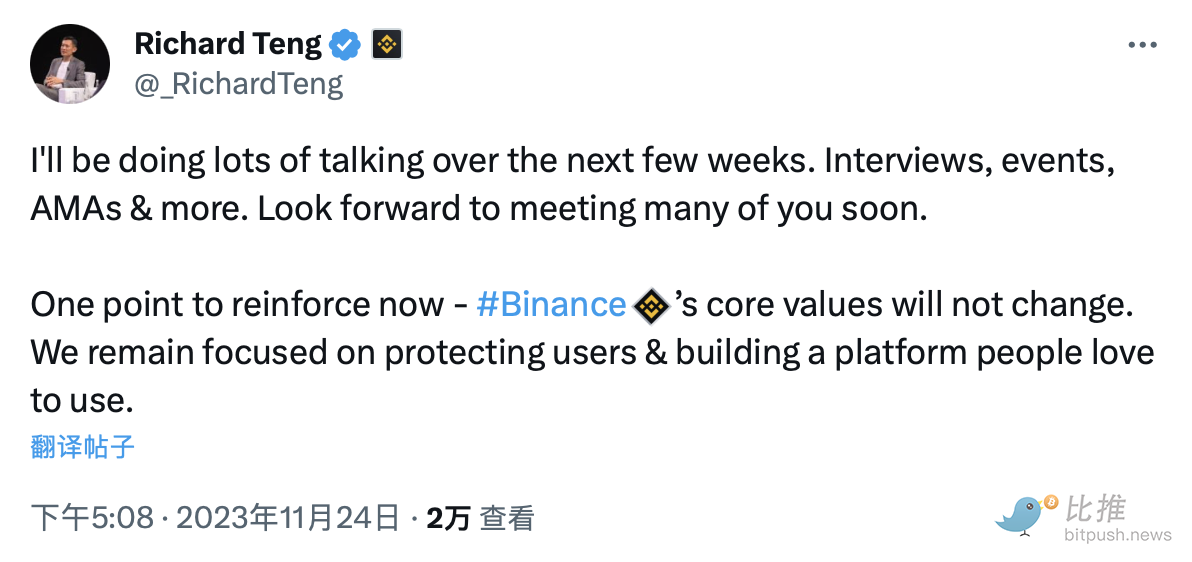Click the Binance logo emoji after the hashtag

pyautogui.click(x=652, y=305)
